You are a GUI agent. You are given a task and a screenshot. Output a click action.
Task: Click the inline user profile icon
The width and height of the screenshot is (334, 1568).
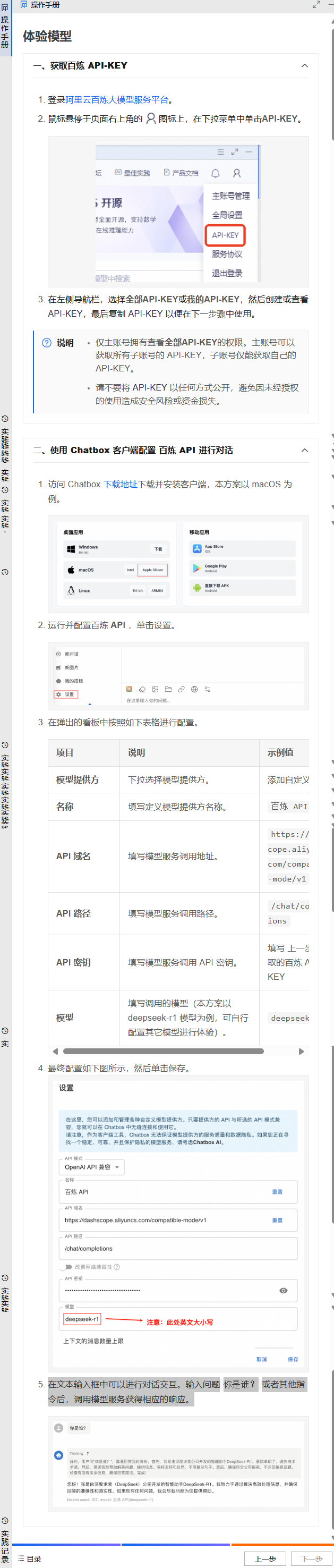(x=151, y=118)
